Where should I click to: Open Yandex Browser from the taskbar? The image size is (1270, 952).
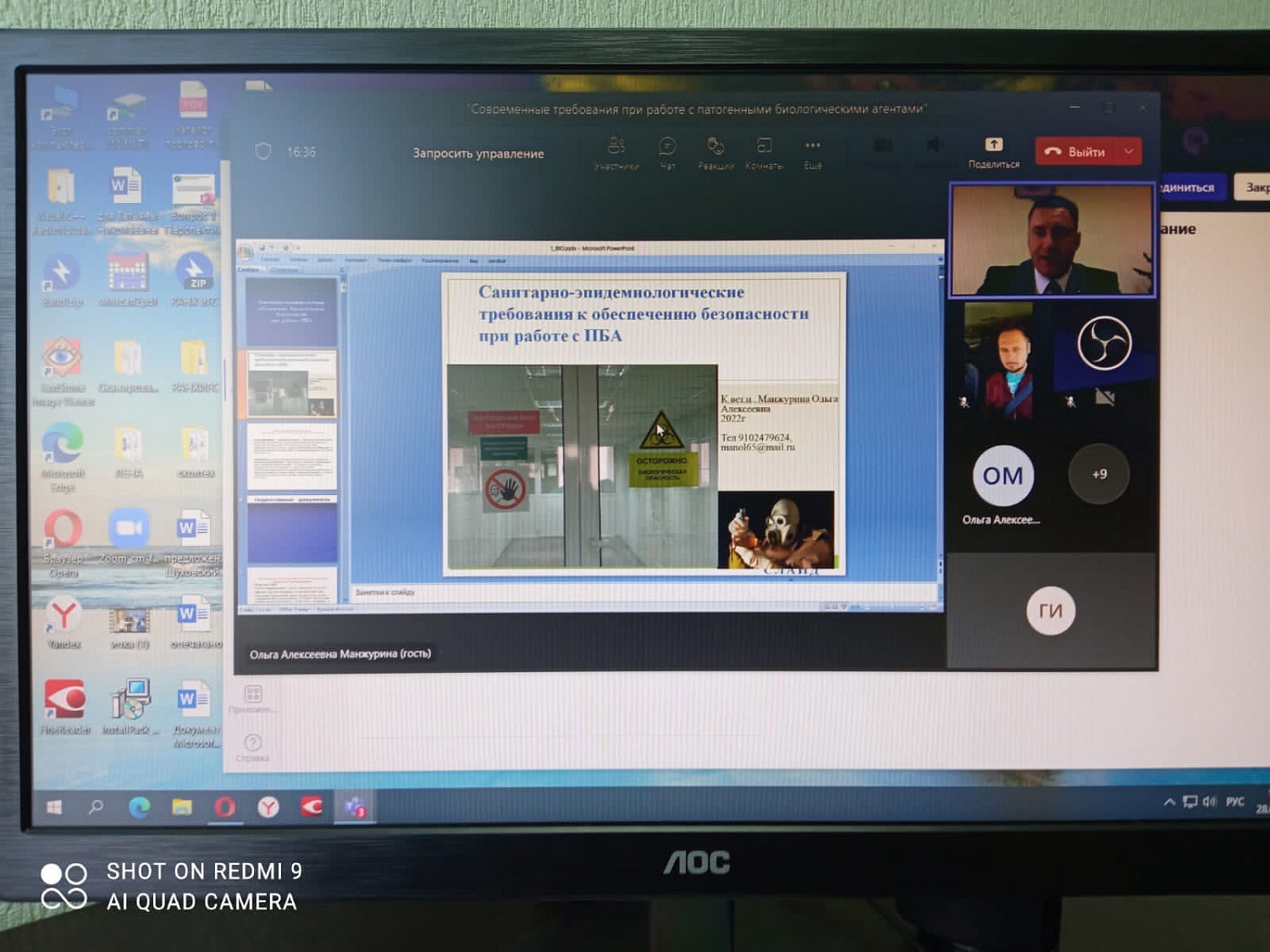click(x=268, y=807)
